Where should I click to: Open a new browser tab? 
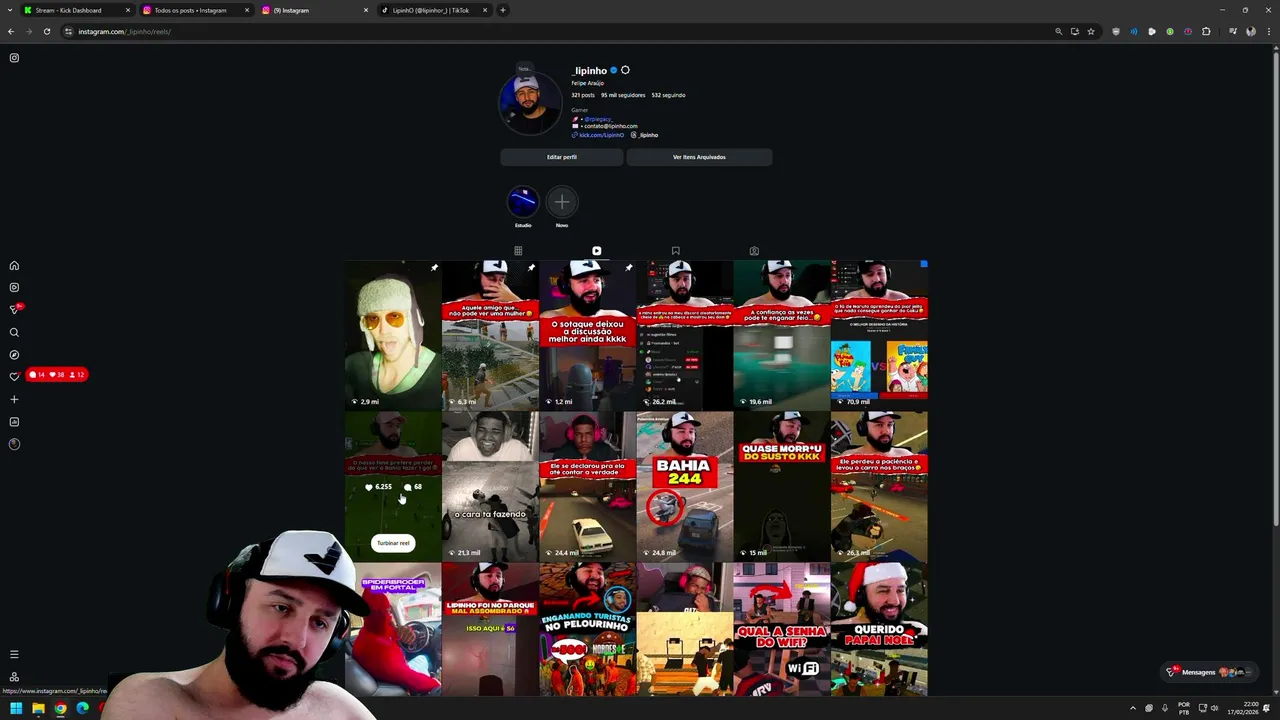tap(502, 10)
